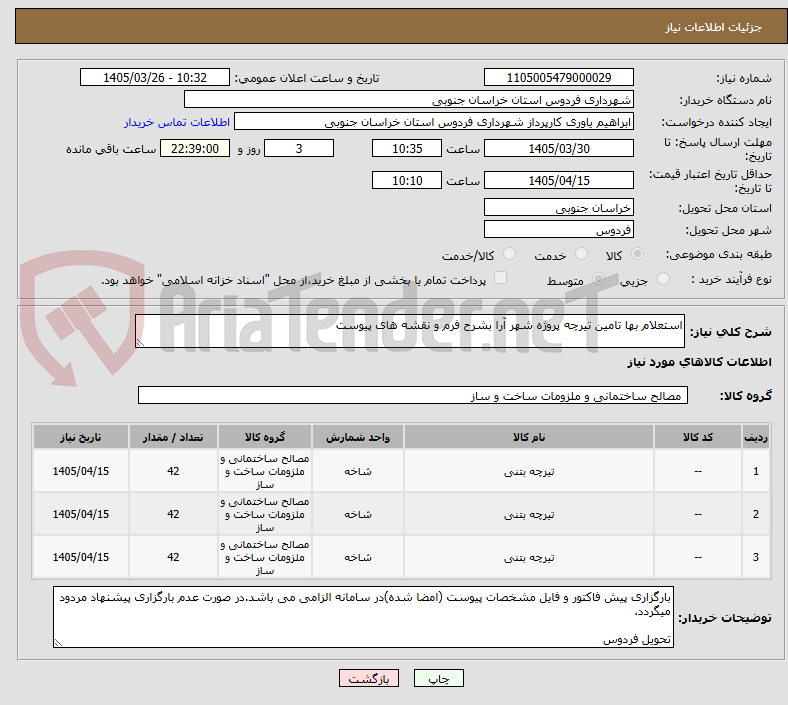Click the announcement date field 1405/03/26 - 10:32

coord(155,77)
